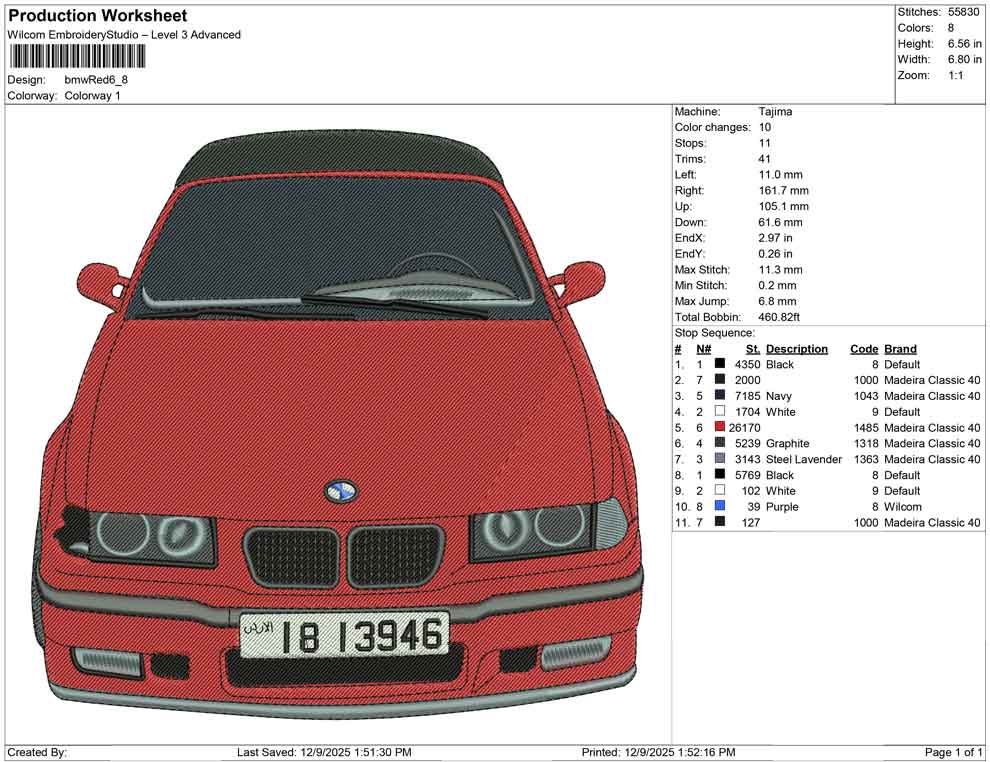Click the St. column header
The height and width of the screenshot is (762, 990).
pos(751,348)
